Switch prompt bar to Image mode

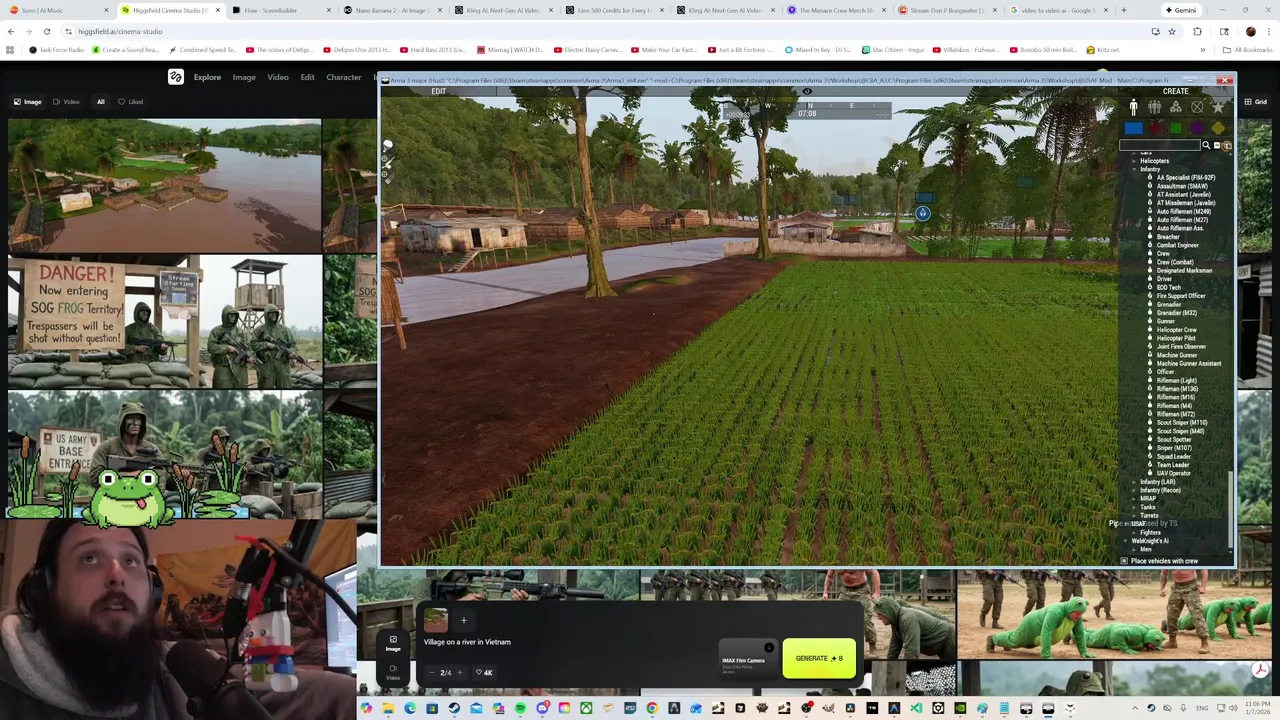tap(393, 643)
